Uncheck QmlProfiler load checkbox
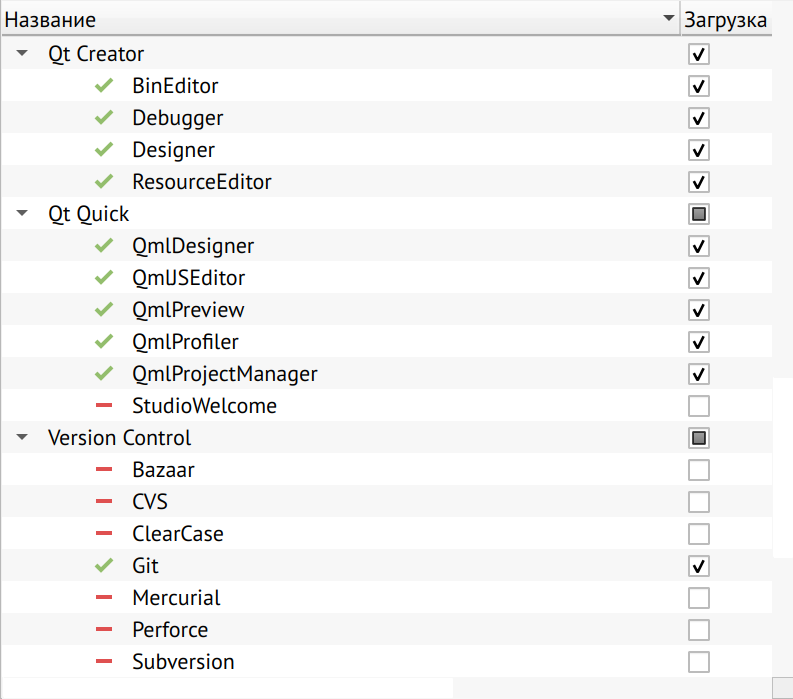793x699 pixels. click(698, 342)
